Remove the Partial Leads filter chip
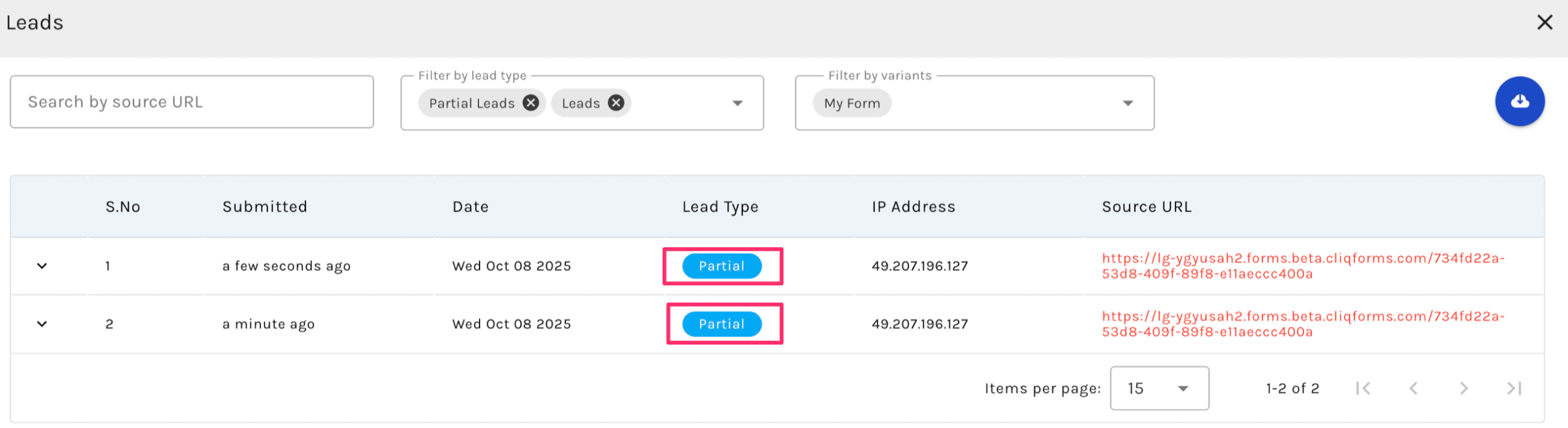The image size is (1568, 428). [x=530, y=103]
